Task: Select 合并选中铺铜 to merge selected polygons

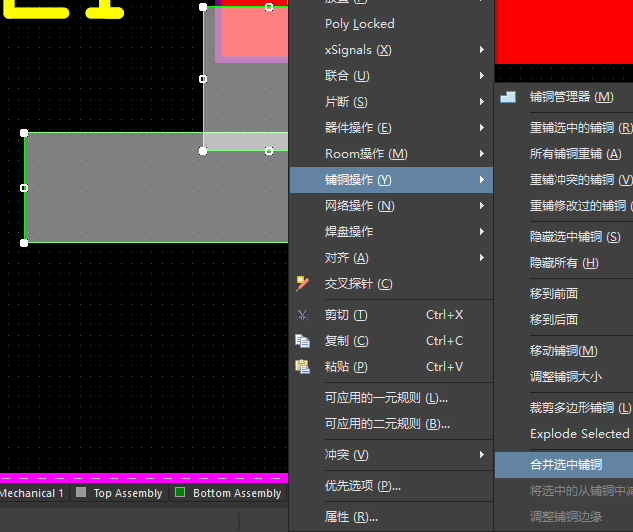Action: coord(566,465)
